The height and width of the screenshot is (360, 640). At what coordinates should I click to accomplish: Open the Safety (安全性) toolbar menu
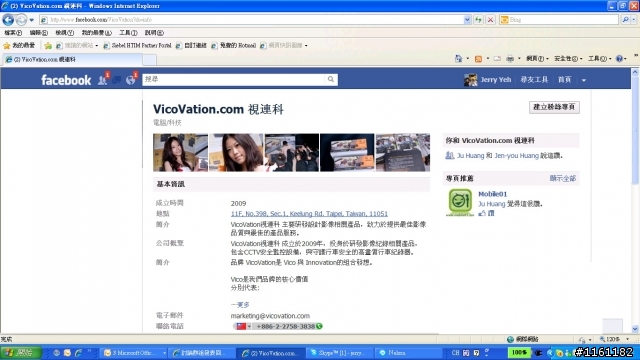click(x=568, y=59)
